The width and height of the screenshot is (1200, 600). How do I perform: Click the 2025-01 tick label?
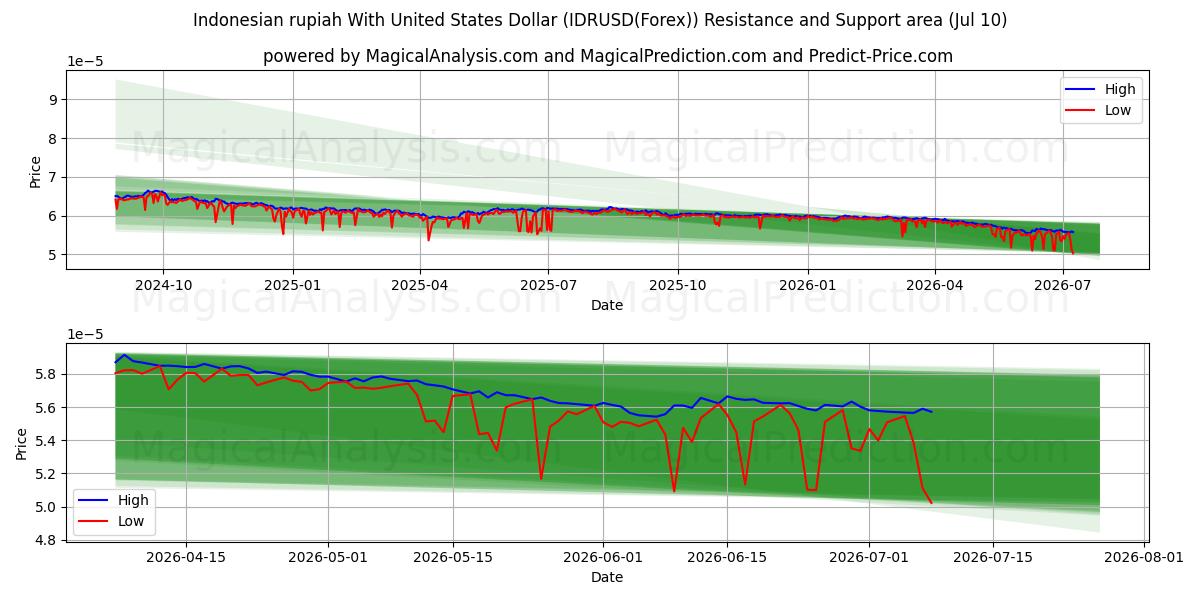point(293,285)
